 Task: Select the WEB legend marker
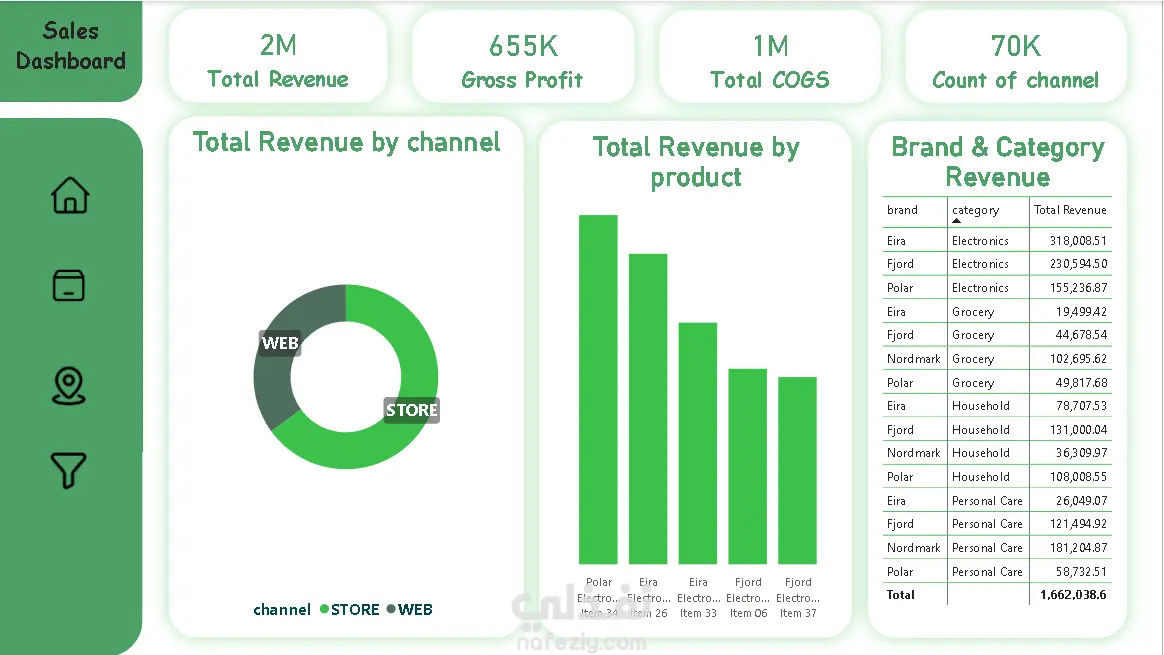pyautogui.click(x=390, y=609)
